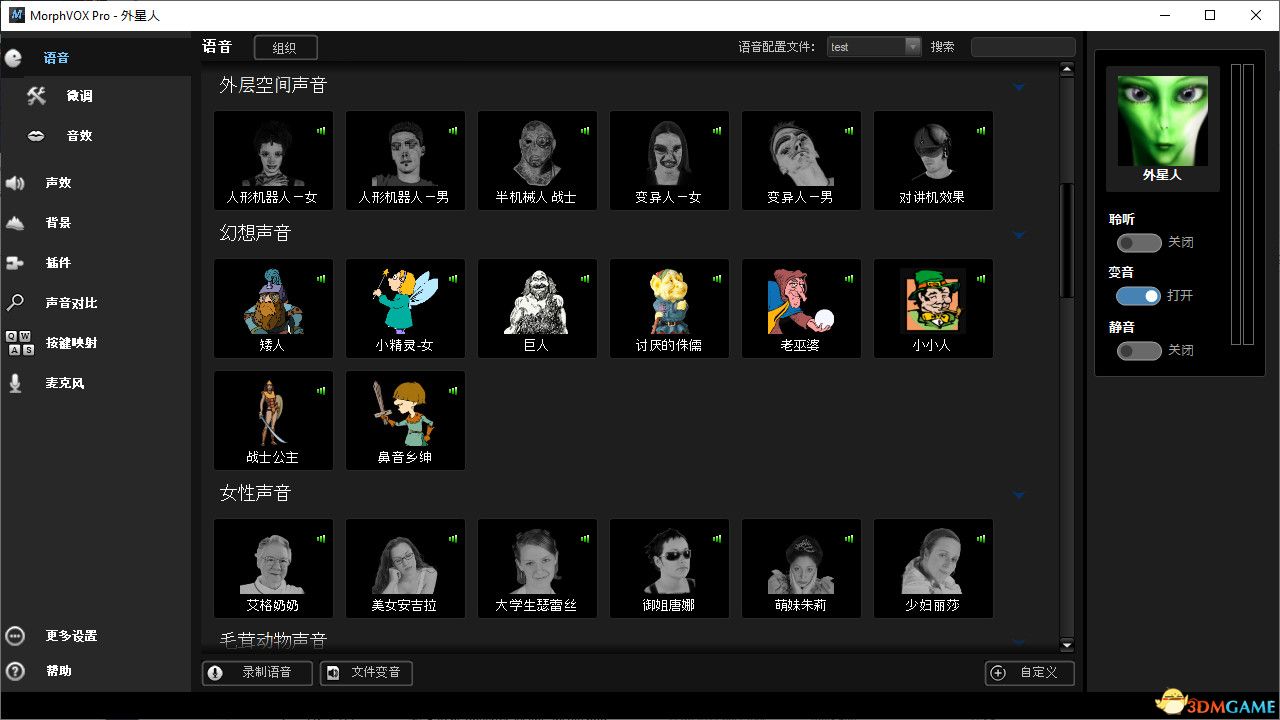Select the 老巫婆 witch voice icon
The image size is (1280, 720).
(801, 307)
